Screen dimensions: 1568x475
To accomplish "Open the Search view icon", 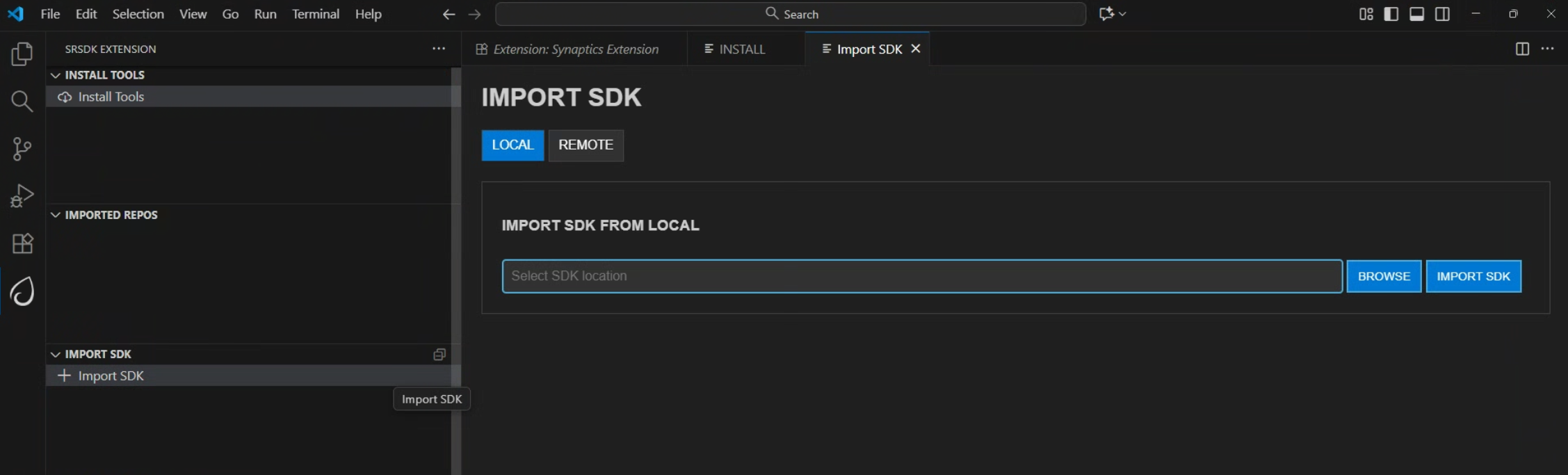I will tap(22, 102).
